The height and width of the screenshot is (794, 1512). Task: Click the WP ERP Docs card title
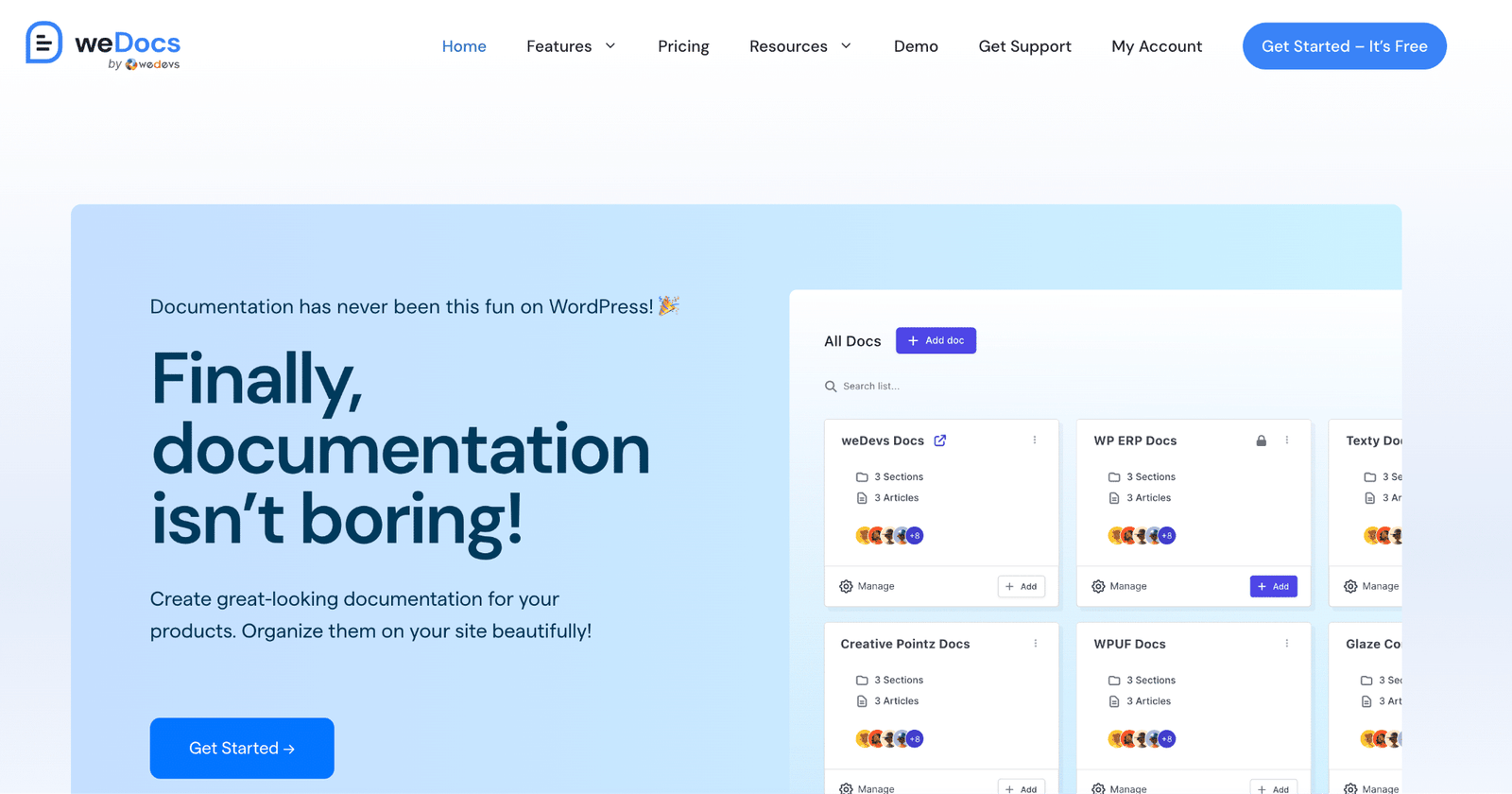(1135, 440)
